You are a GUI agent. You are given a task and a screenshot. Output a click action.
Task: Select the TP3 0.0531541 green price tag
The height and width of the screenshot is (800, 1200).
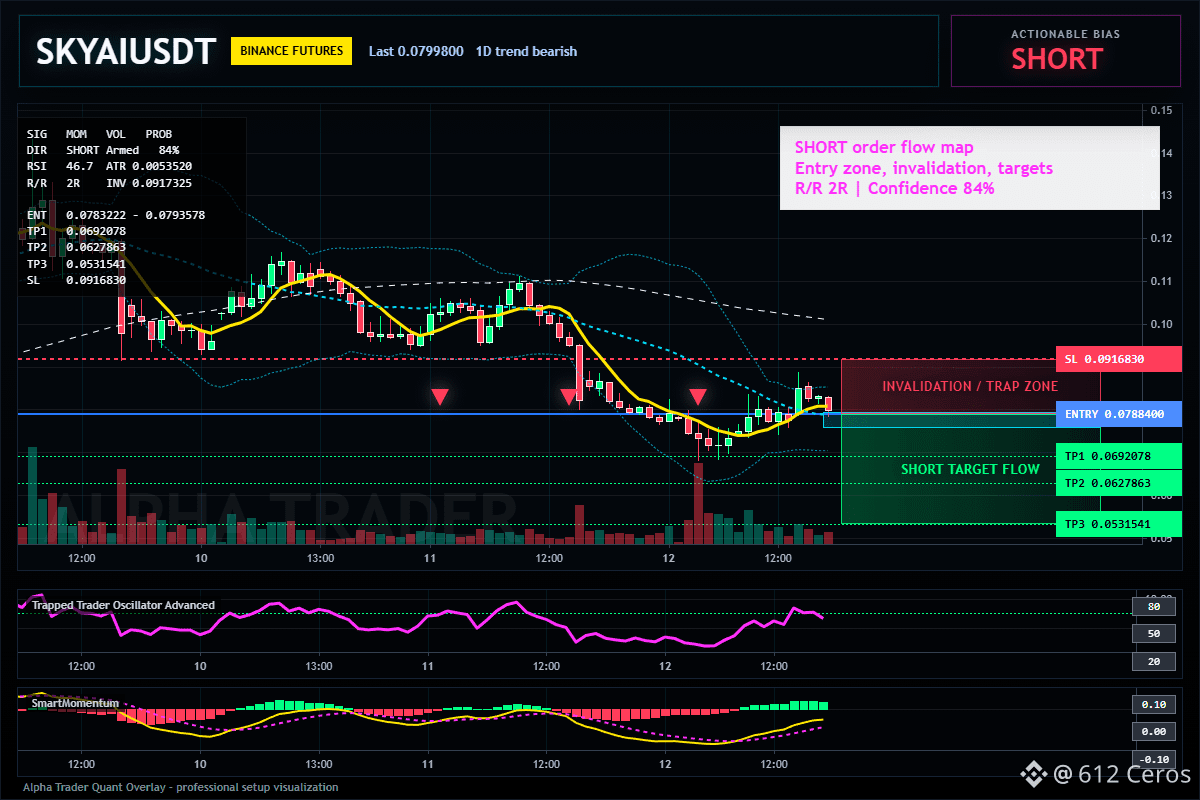coord(1118,524)
